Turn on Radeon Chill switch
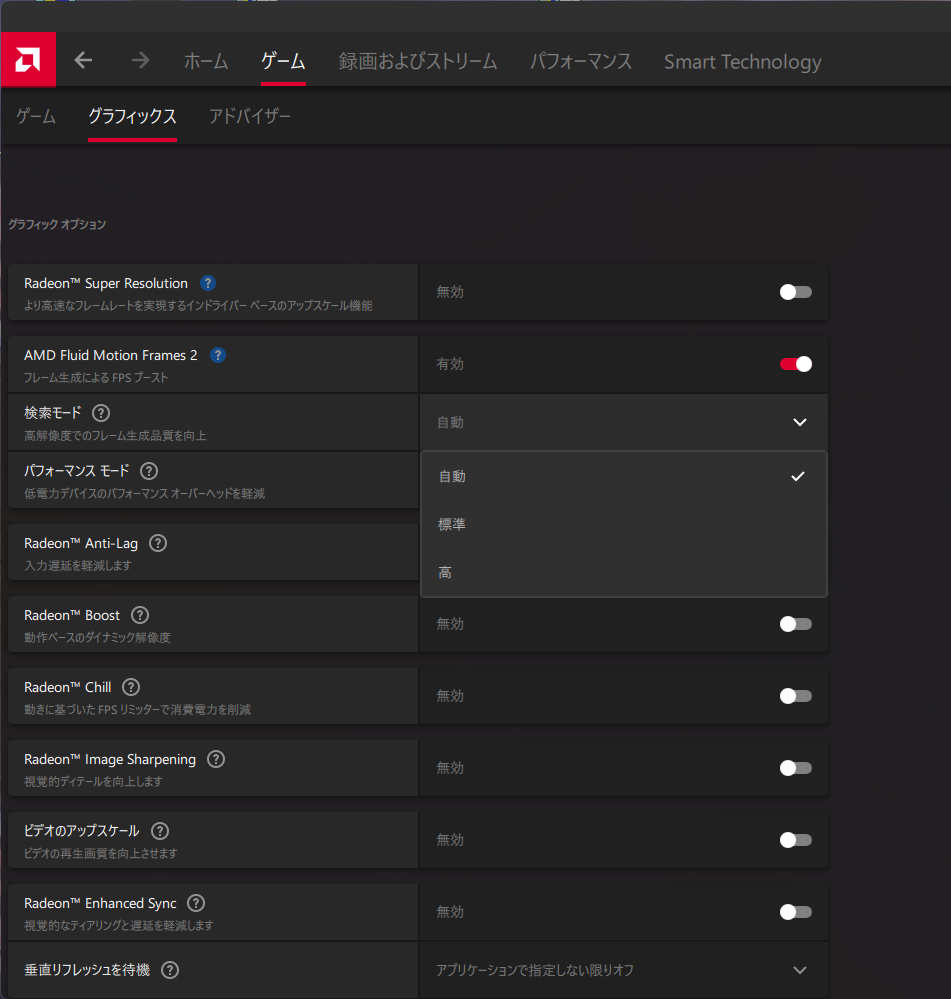Image resolution: width=951 pixels, height=999 pixels. (796, 696)
